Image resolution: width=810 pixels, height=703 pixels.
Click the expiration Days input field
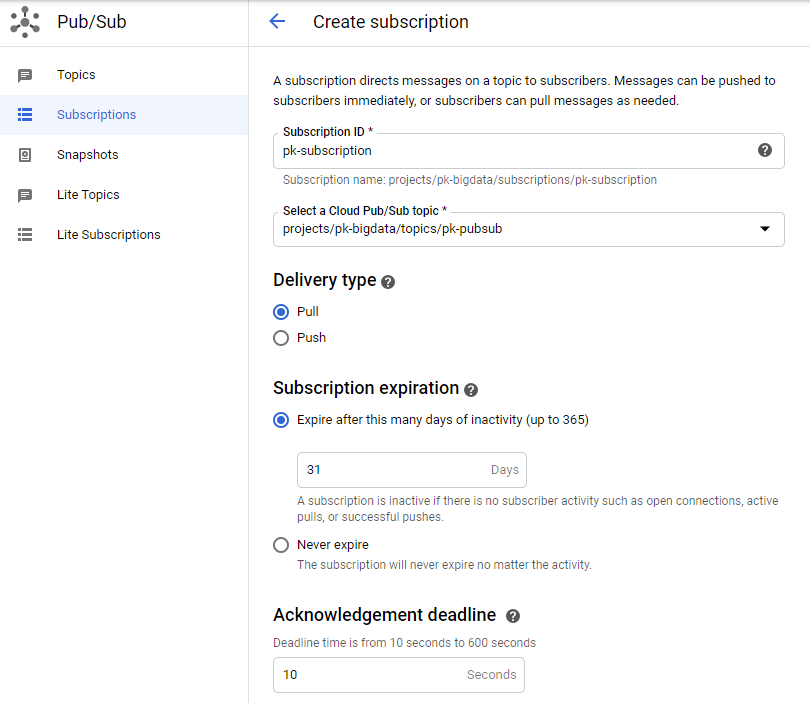point(412,470)
